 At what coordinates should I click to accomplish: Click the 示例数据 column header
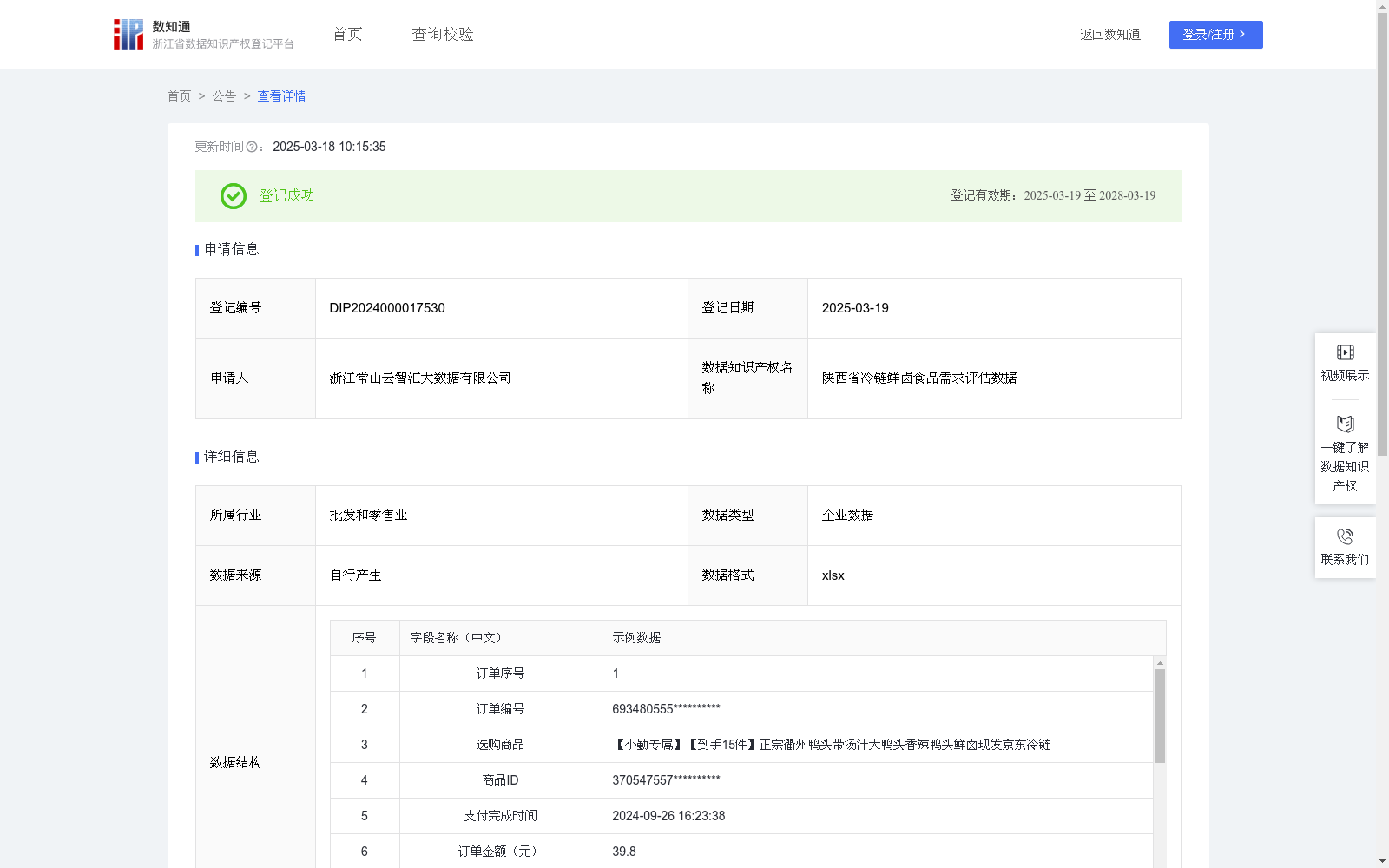[884, 638]
